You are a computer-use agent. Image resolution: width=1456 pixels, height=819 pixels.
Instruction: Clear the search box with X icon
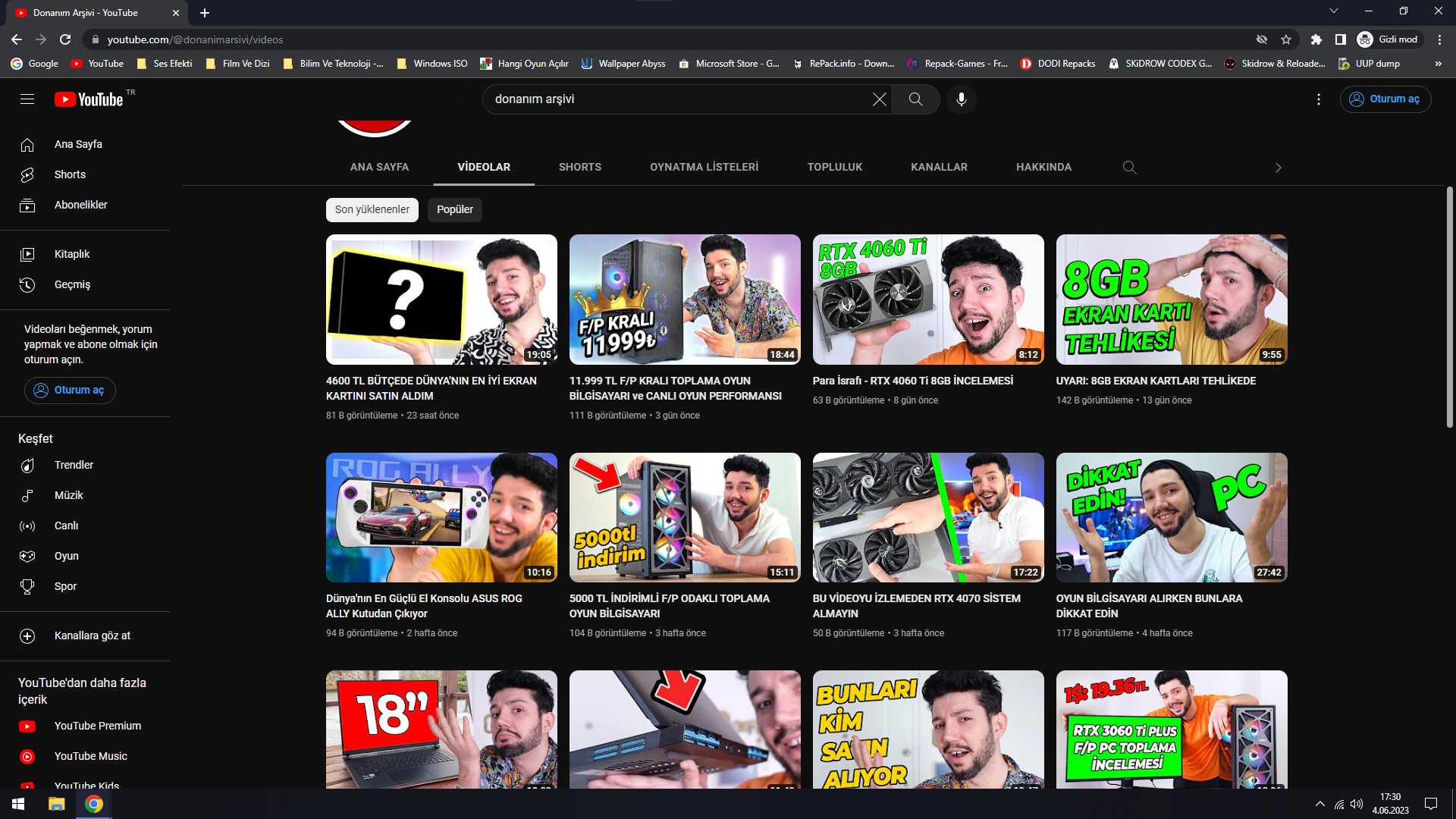tap(879, 99)
